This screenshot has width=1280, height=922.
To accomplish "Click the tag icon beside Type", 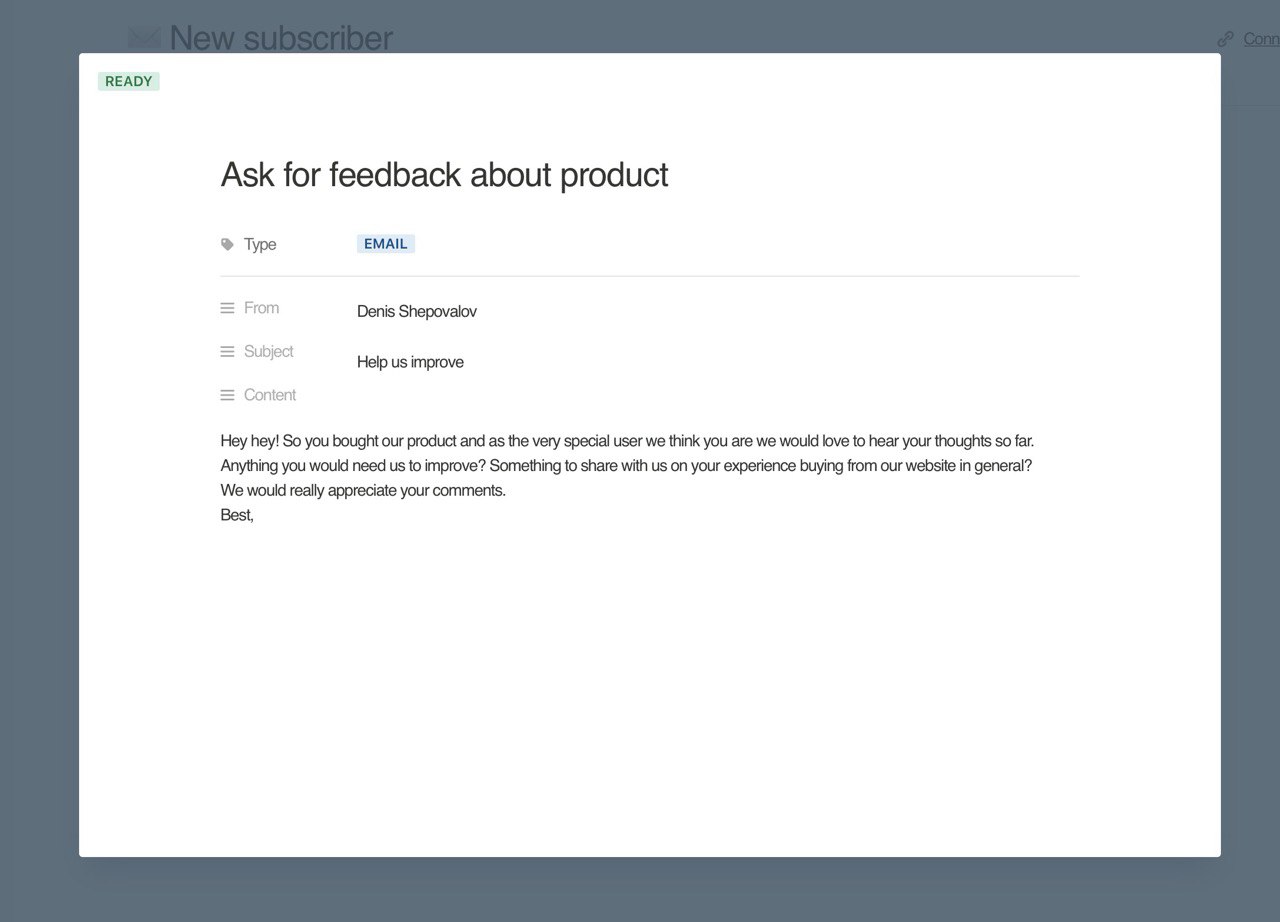I will pos(227,244).
